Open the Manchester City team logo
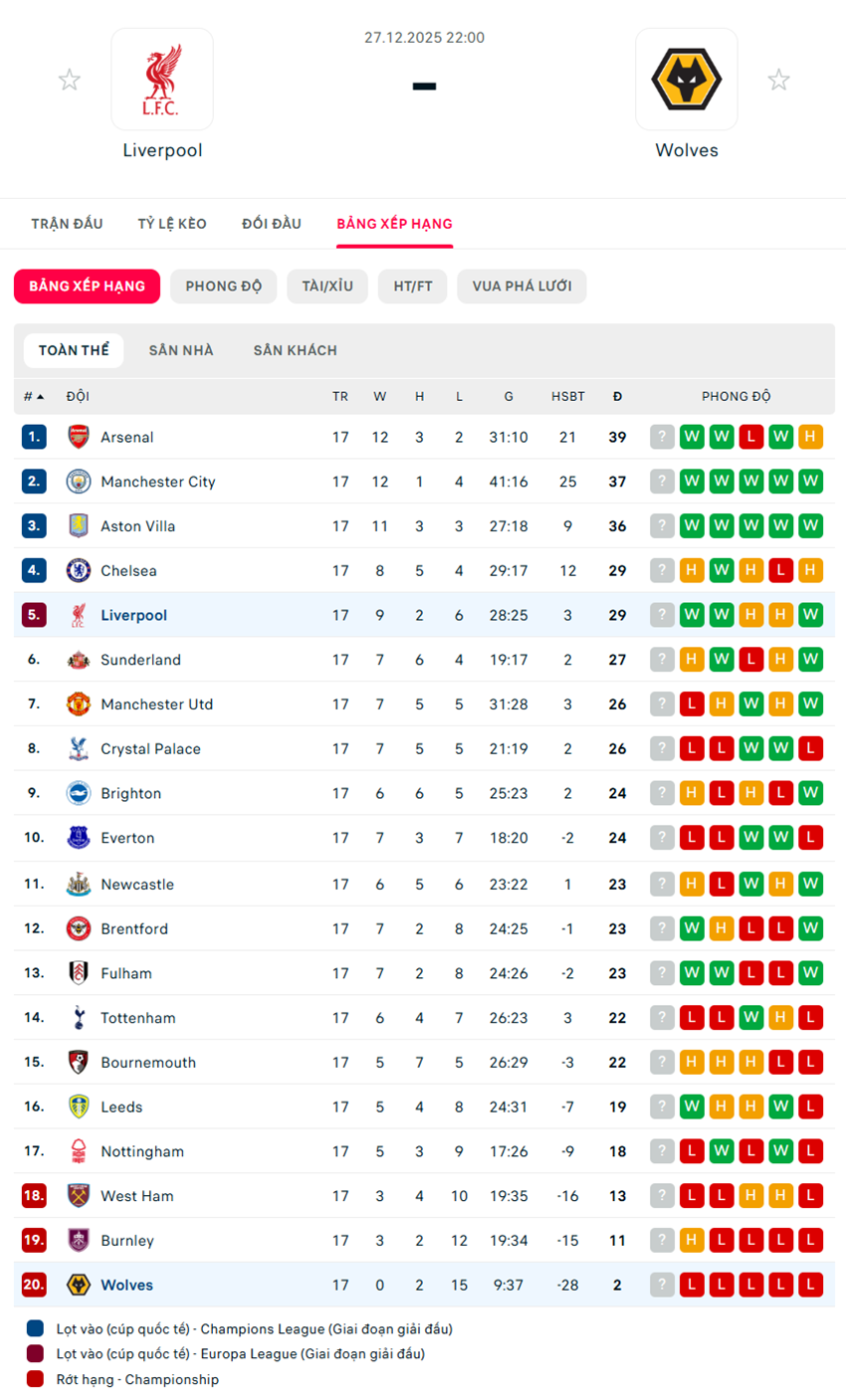The image size is (846, 1400). pos(78,482)
